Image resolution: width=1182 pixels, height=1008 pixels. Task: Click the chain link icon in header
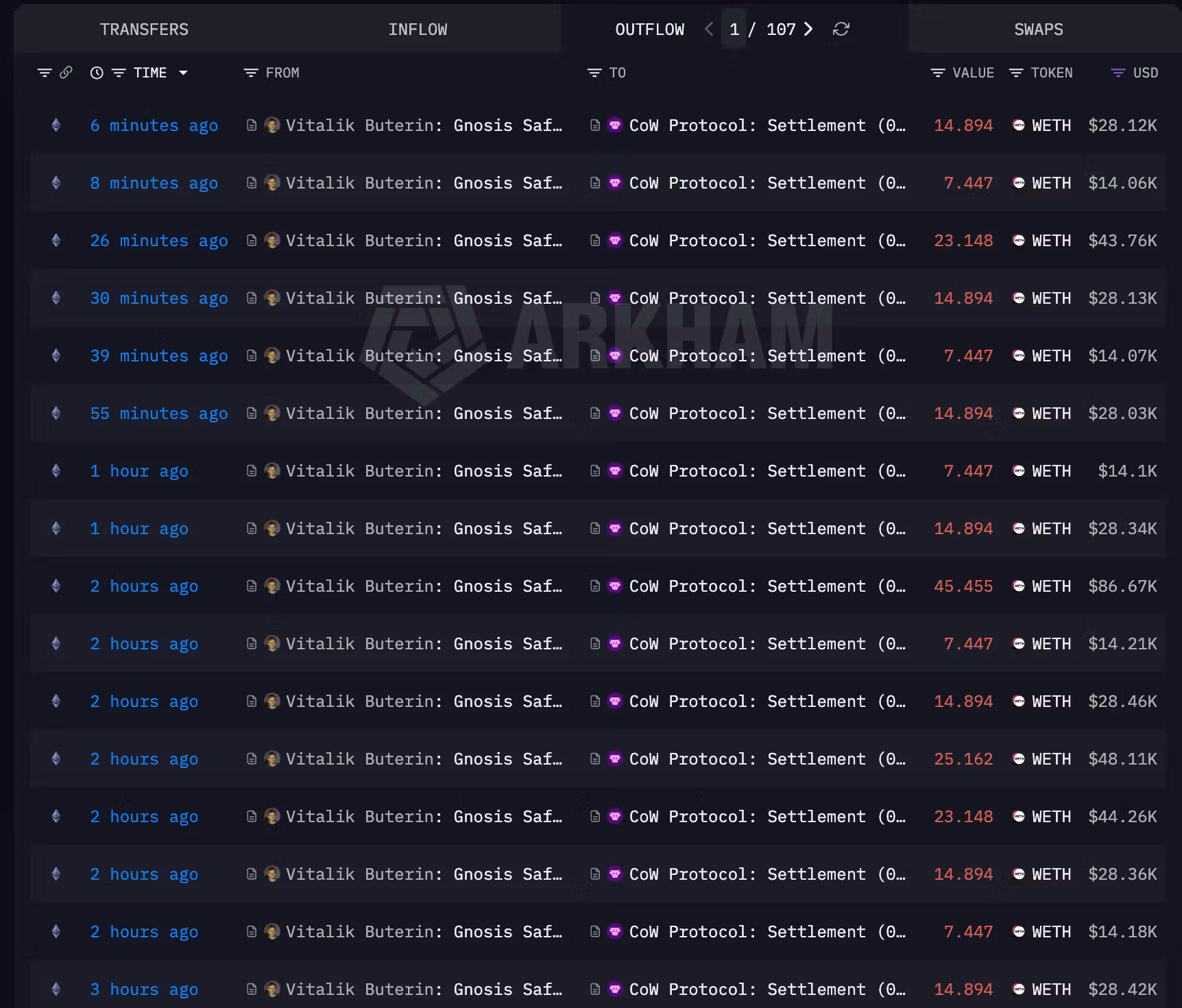tap(66, 73)
